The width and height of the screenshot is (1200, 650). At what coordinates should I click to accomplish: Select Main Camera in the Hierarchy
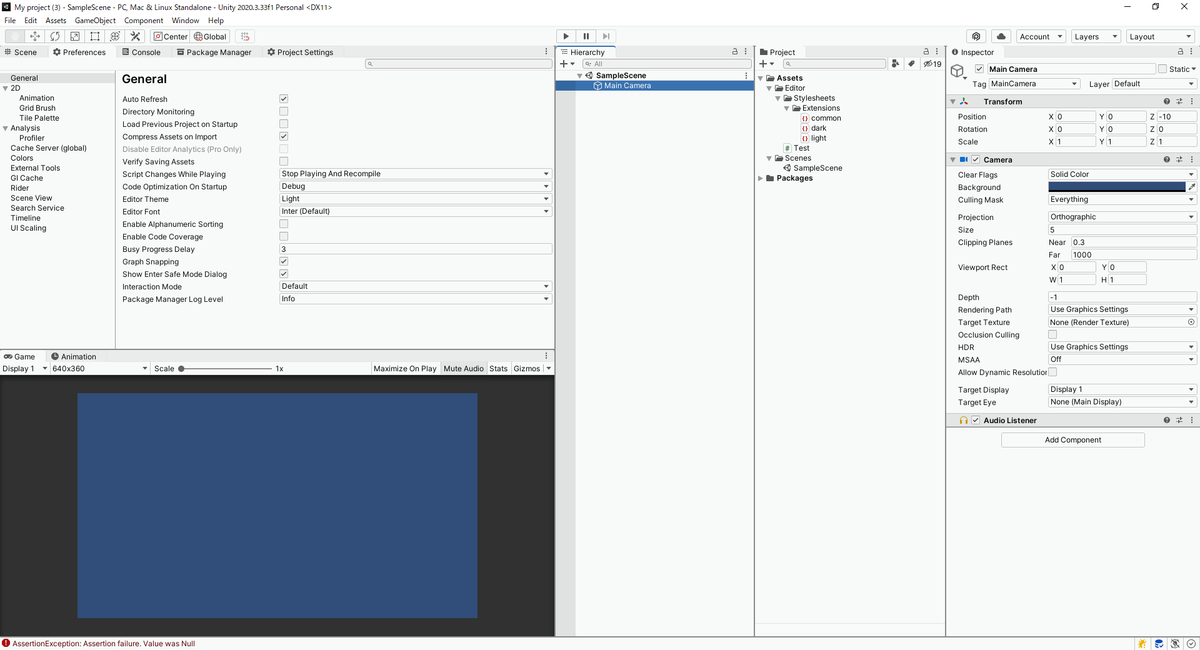click(x=625, y=85)
